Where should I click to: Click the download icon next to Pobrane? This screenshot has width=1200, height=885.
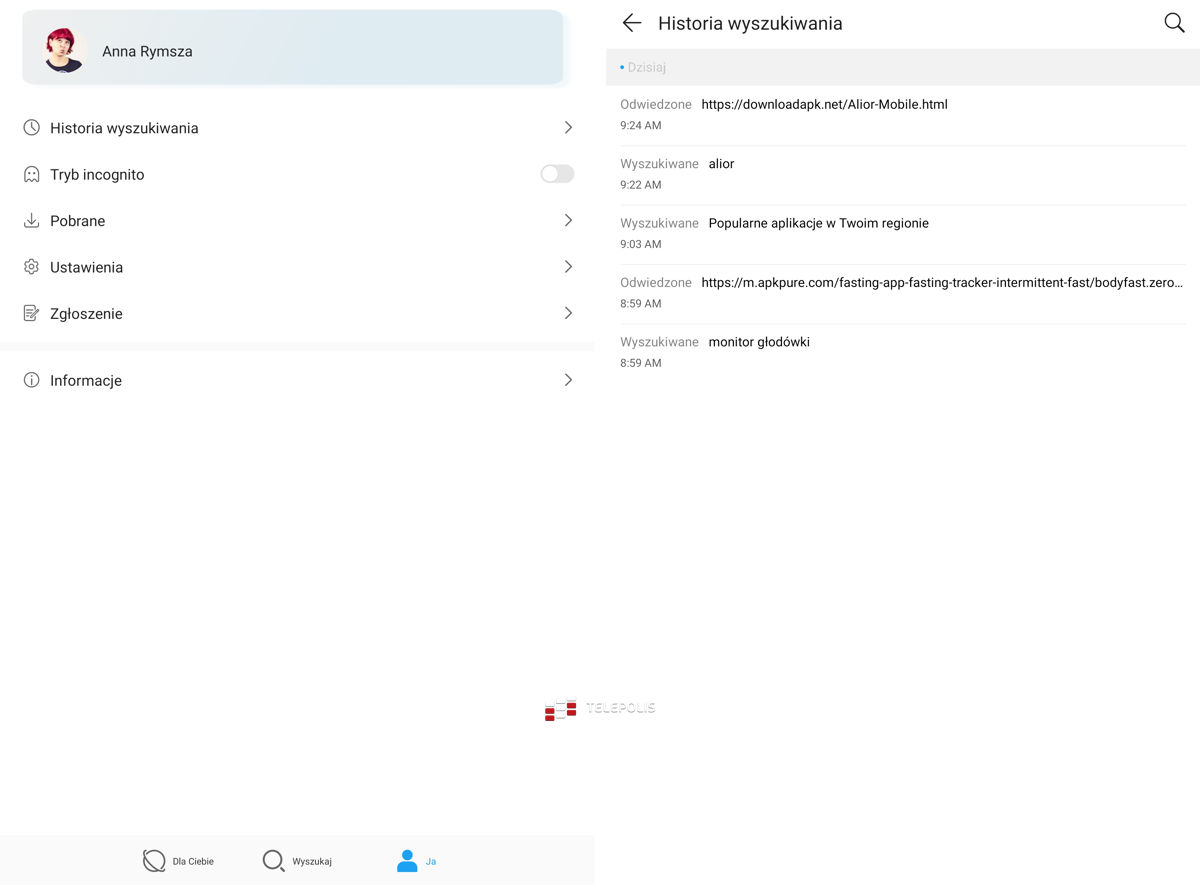[32, 221]
